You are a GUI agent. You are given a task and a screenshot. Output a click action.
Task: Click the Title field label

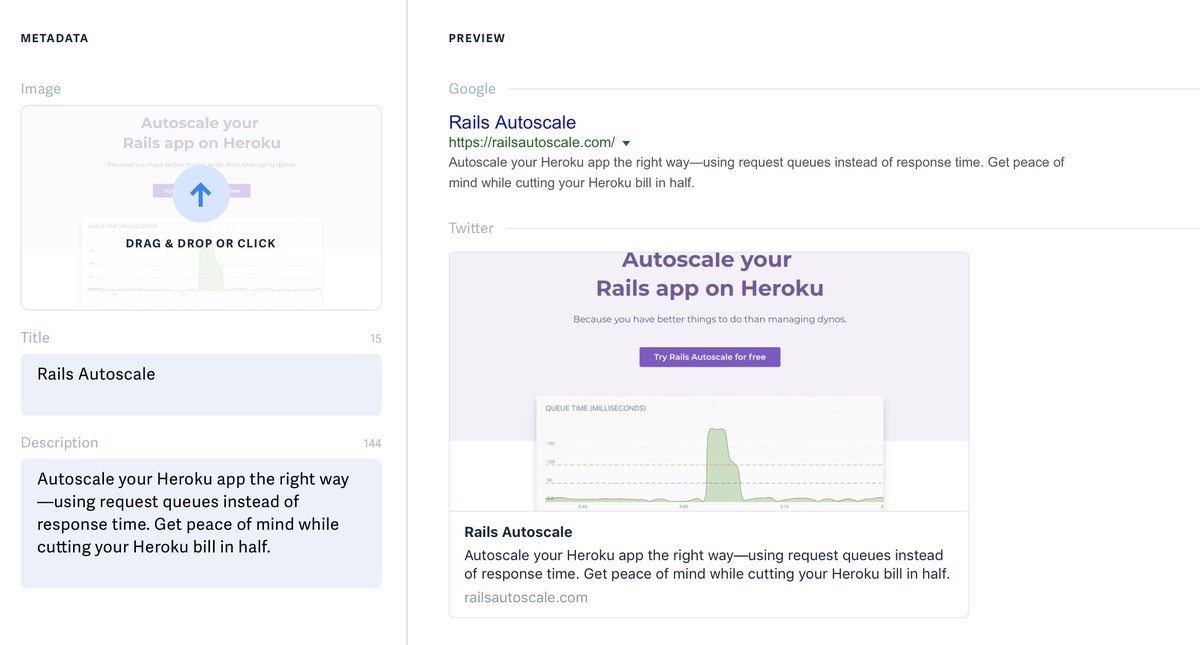coord(35,338)
